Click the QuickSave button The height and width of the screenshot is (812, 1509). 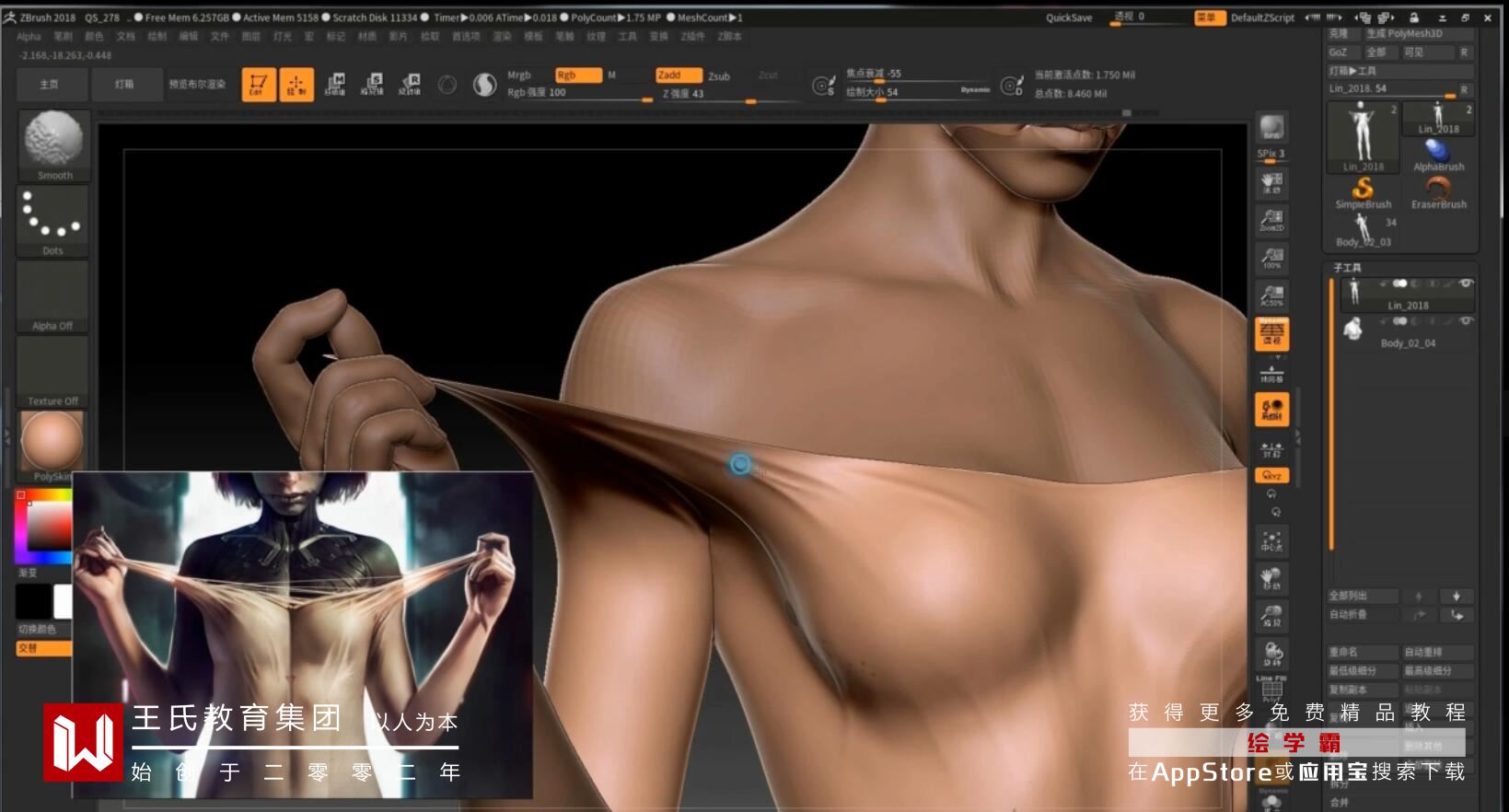coord(1069,17)
